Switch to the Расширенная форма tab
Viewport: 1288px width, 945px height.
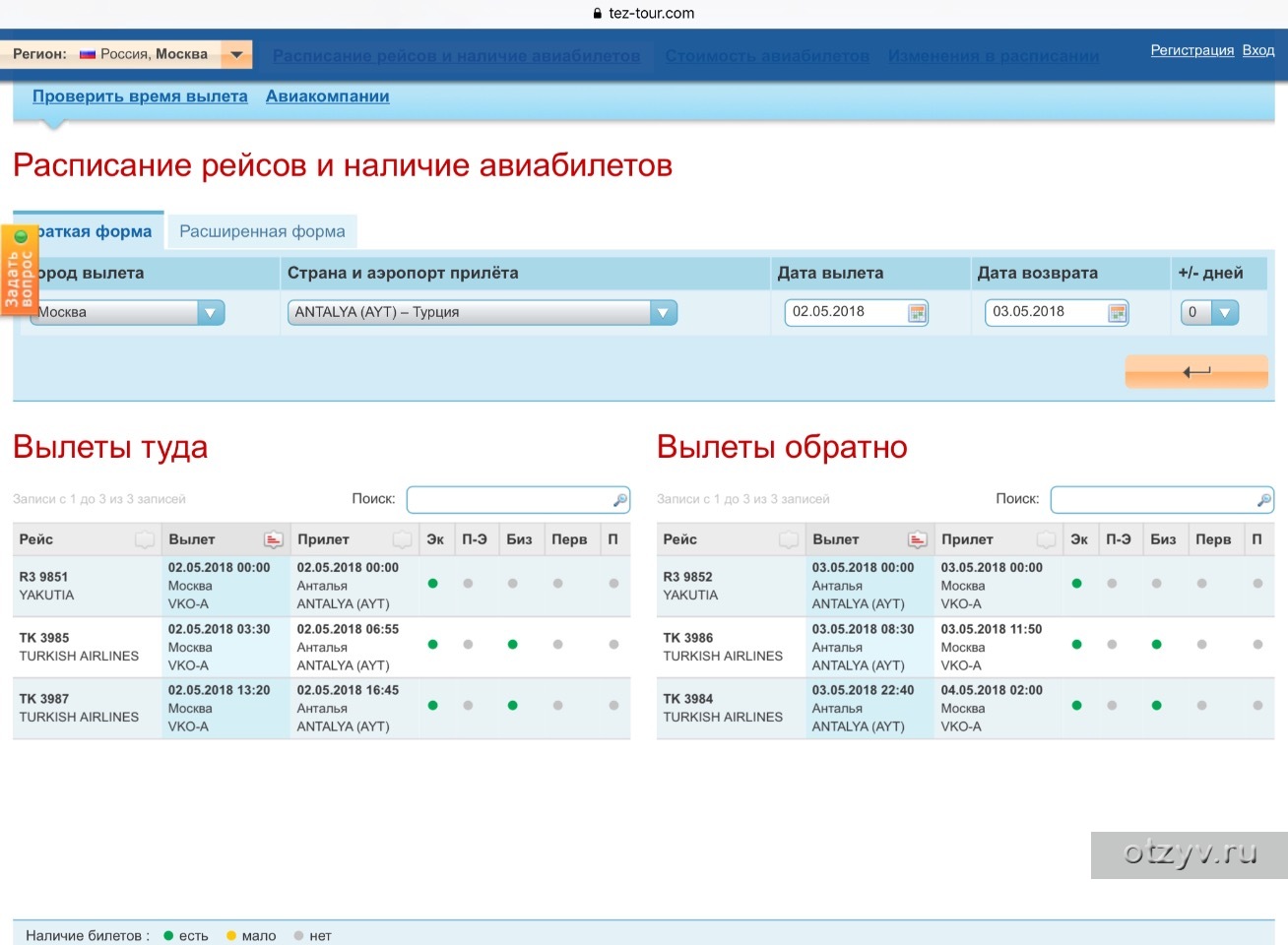[x=262, y=231]
